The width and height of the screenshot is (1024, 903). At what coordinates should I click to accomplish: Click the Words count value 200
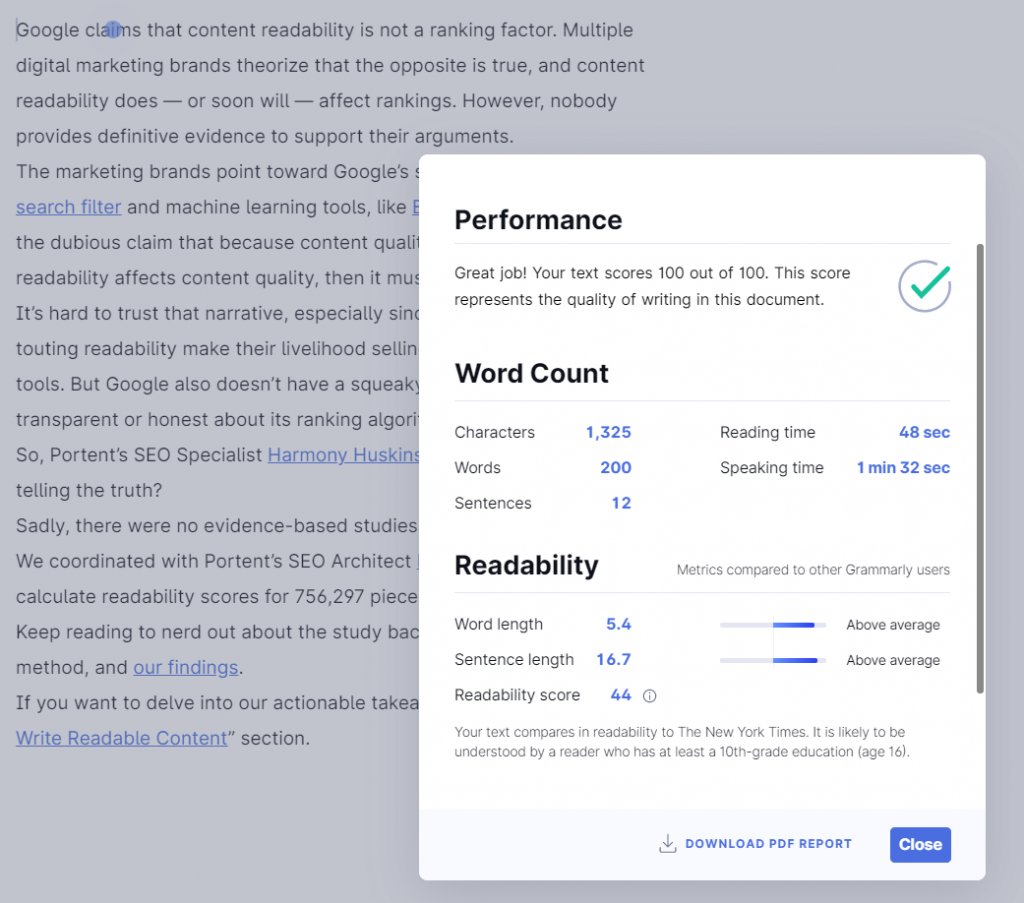point(616,467)
